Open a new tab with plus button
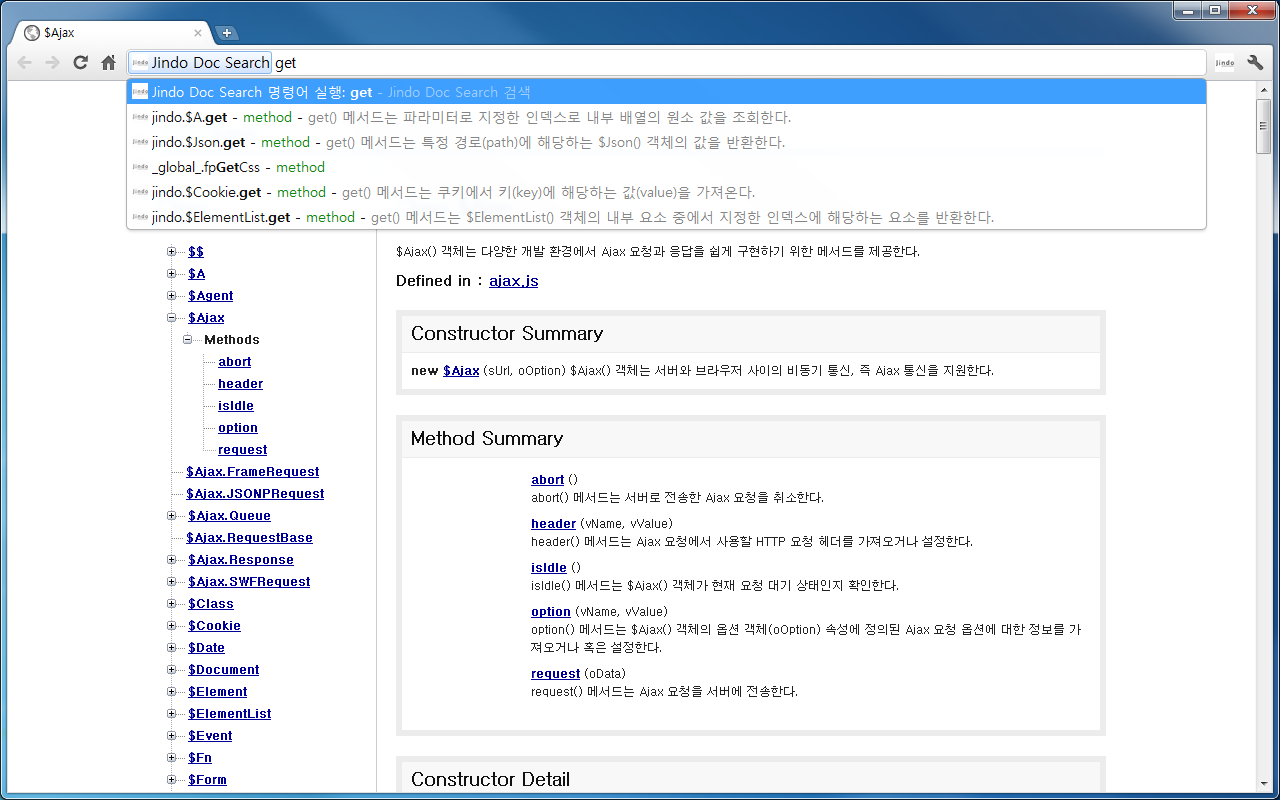 [x=226, y=33]
